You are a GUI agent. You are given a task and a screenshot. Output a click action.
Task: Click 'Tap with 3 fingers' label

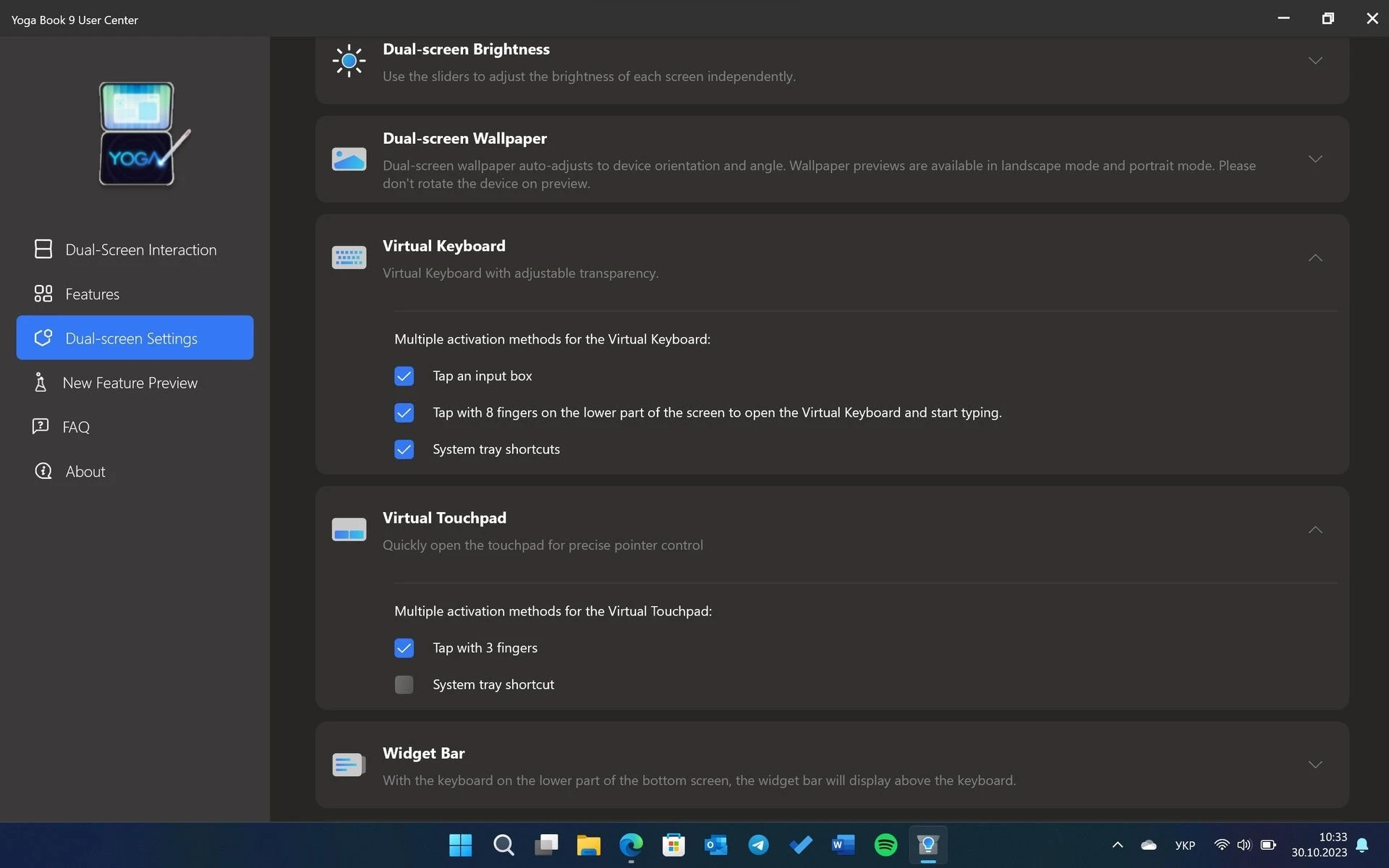pyautogui.click(x=485, y=648)
